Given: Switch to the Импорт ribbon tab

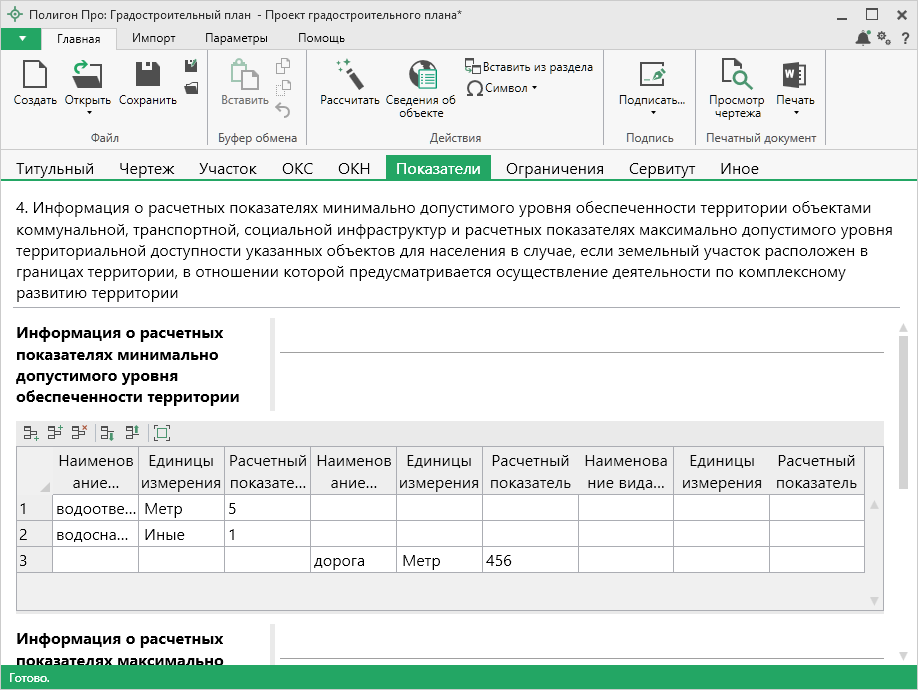Looking at the screenshot, I should pyautogui.click(x=153, y=38).
